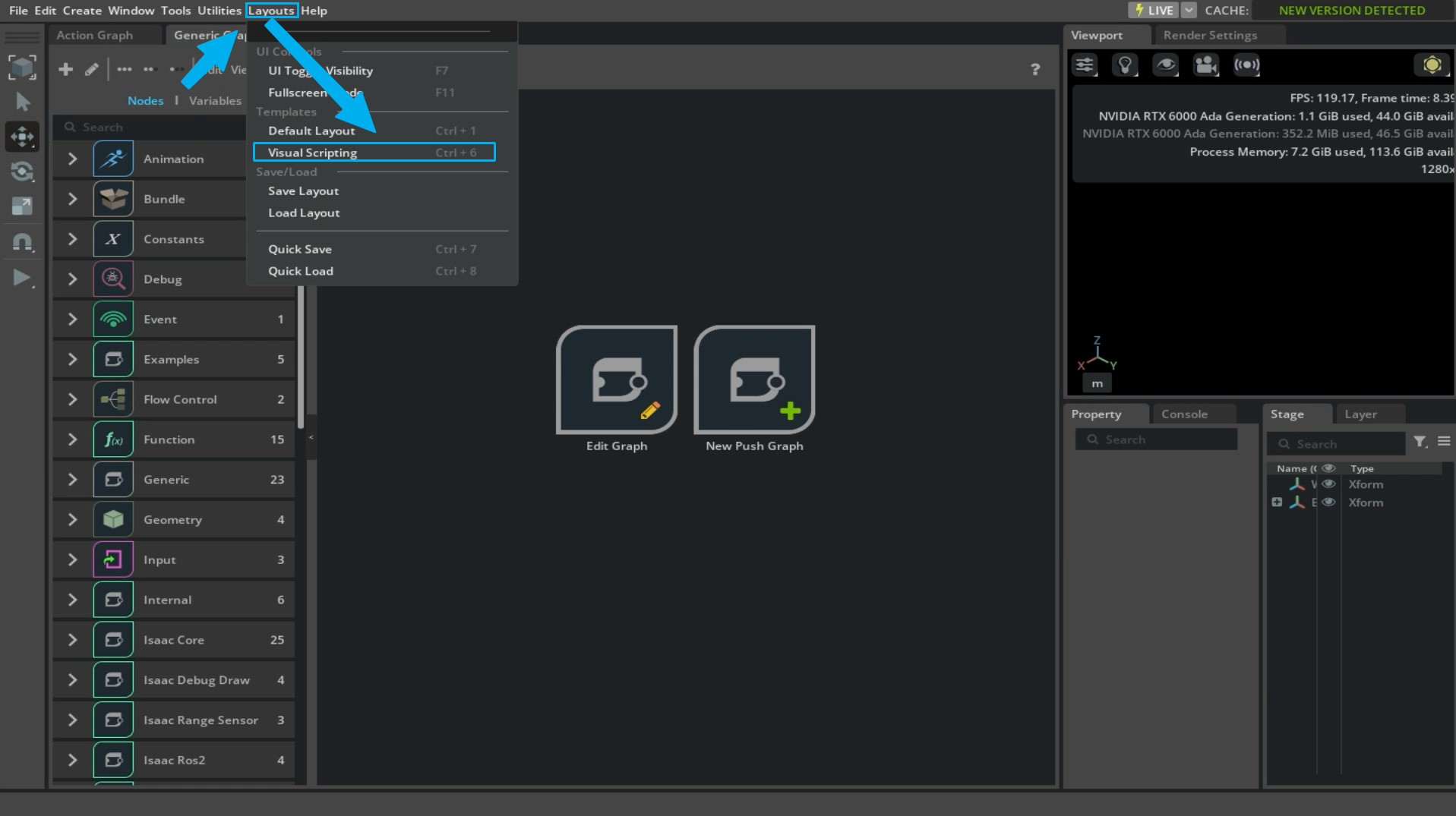The width and height of the screenshot is (1456, 816).
Task: Open viewport settings sliders icon
Action: 1085,65
